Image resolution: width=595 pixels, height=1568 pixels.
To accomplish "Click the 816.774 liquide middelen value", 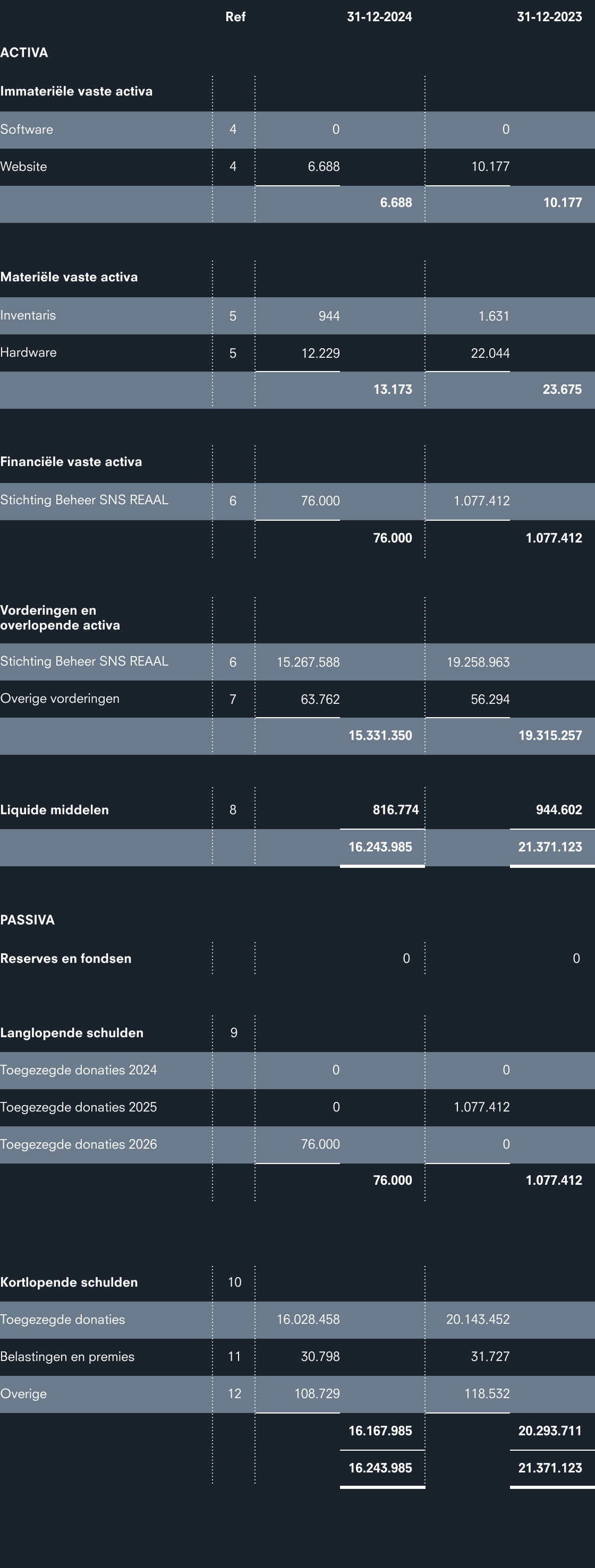I will pos(395,810).
